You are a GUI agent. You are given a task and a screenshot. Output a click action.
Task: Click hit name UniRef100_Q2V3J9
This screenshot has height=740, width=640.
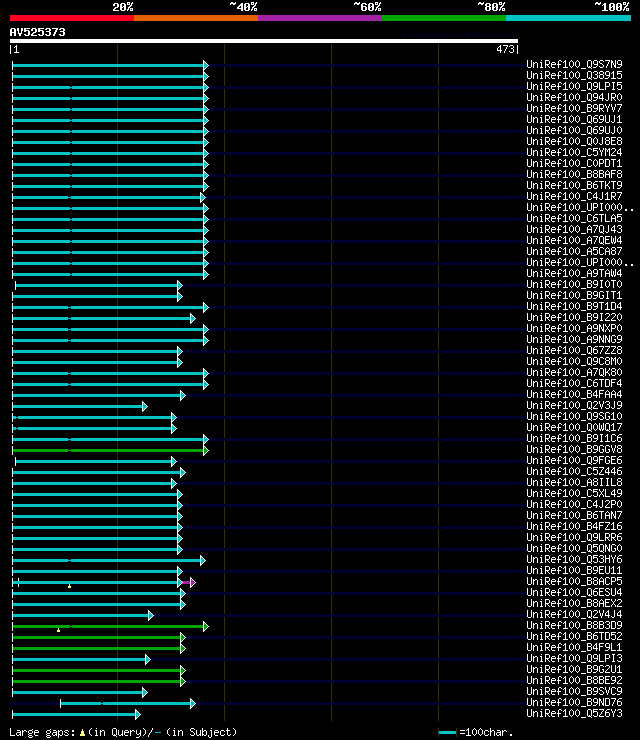[x=574, y=405]
